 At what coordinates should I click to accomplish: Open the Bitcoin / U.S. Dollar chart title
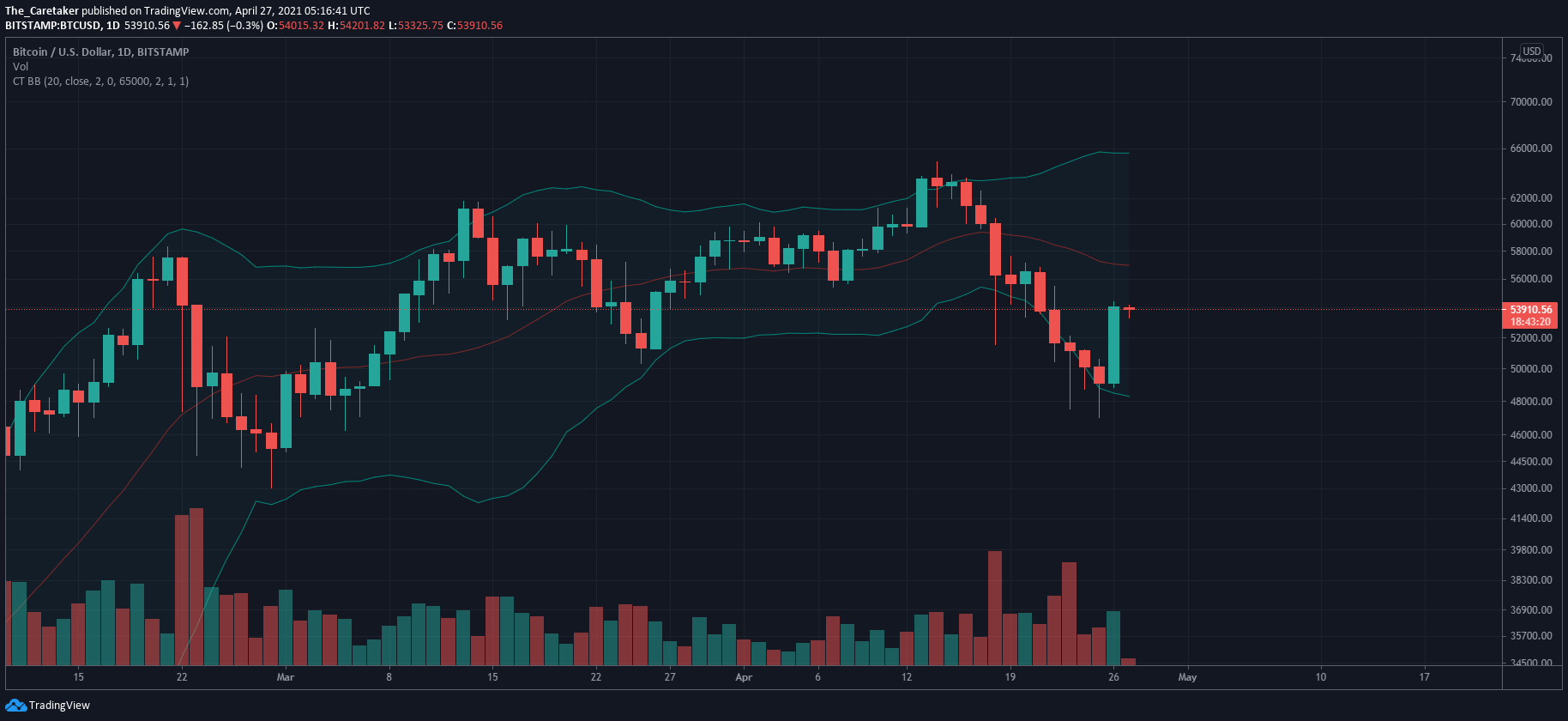pos(100,52)
